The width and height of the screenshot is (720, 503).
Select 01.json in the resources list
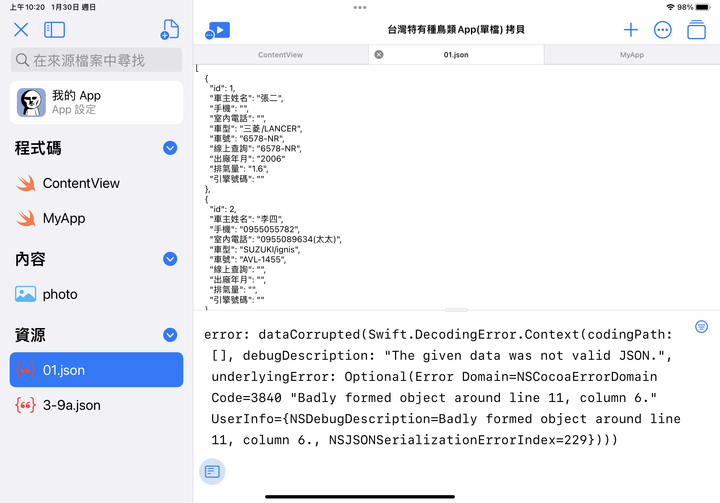tap(96, 370)
